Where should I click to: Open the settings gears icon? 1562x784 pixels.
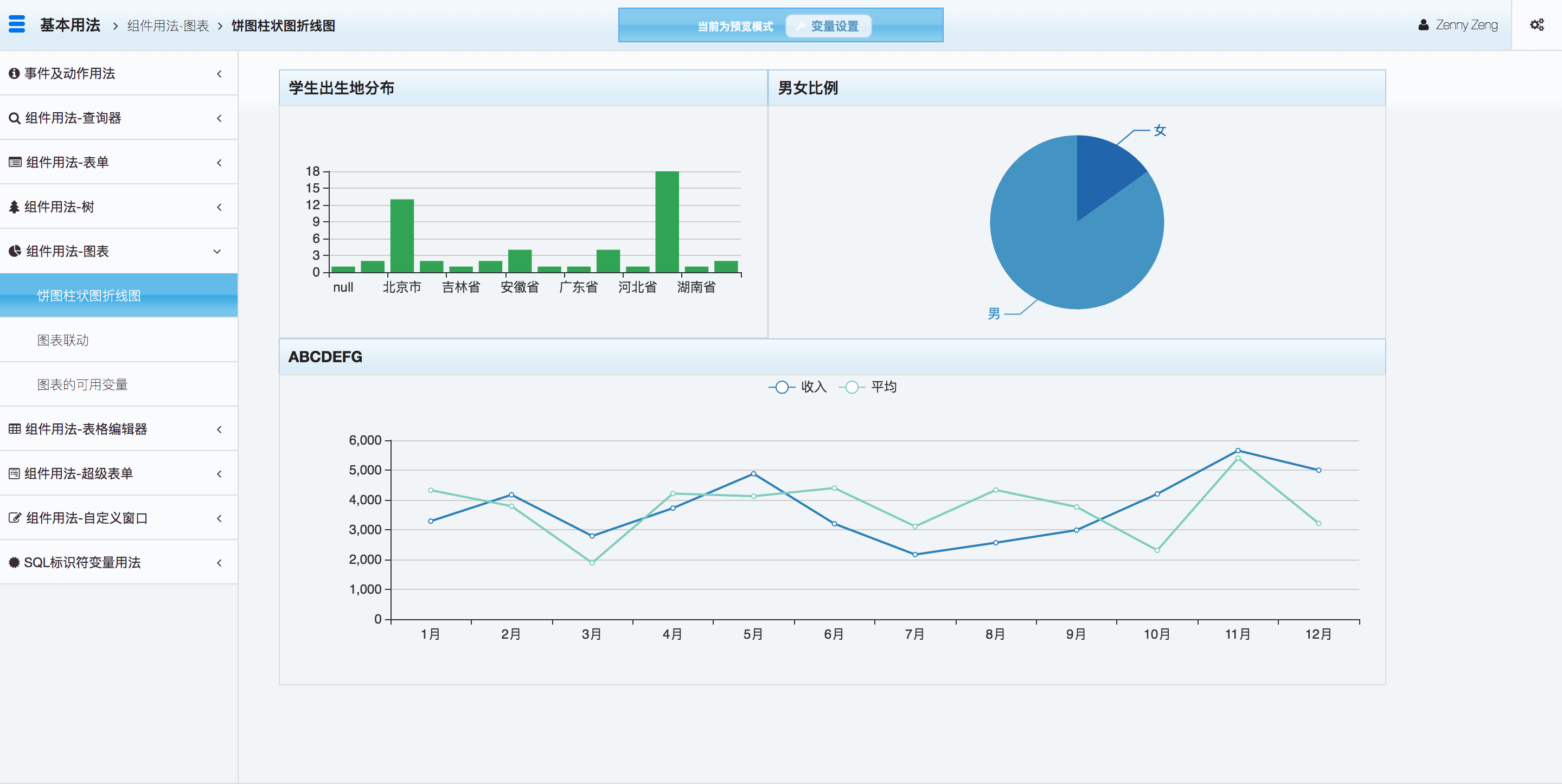[1537, 25]
